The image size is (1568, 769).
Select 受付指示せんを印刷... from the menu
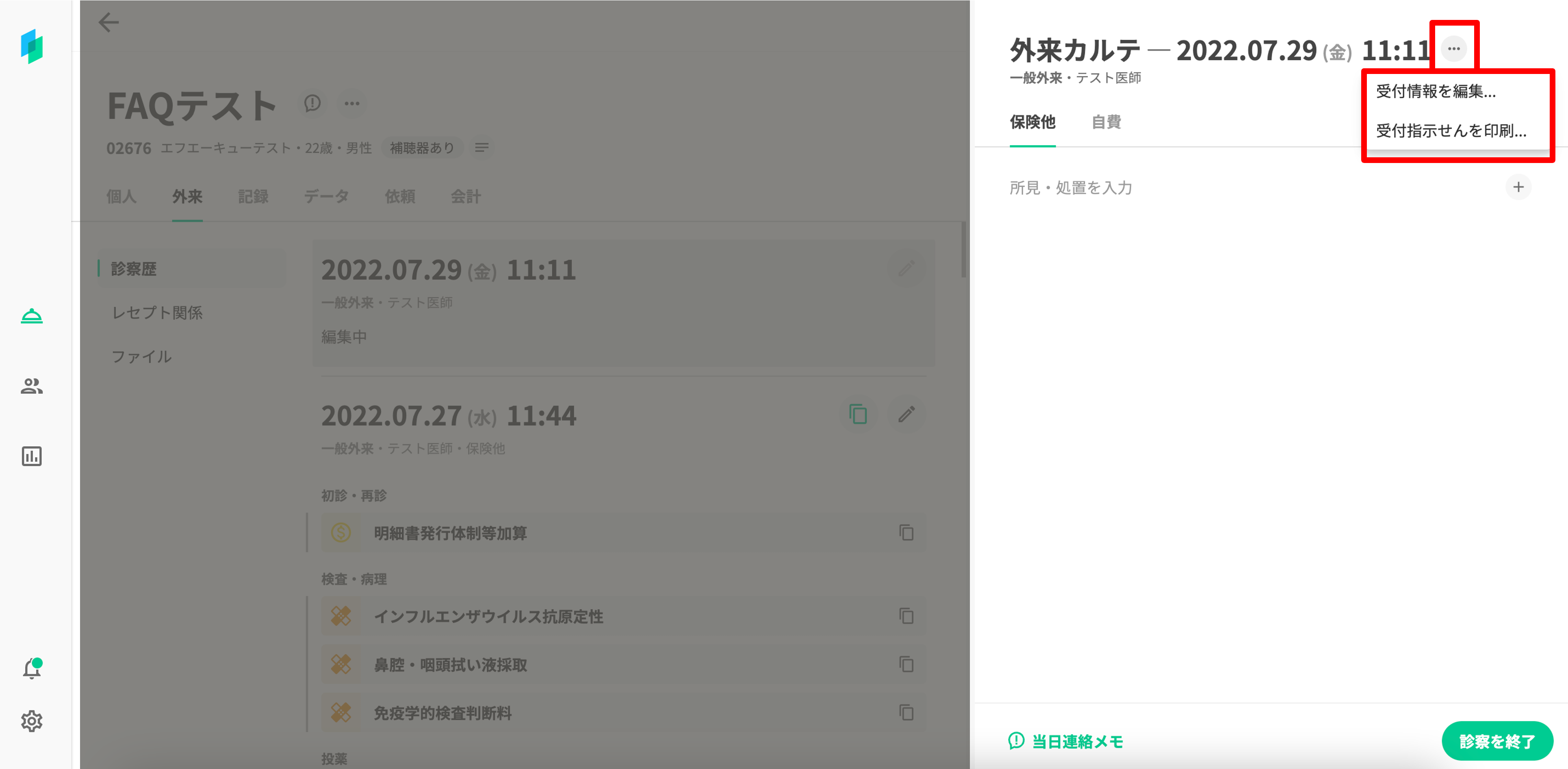pos(1451,131)
